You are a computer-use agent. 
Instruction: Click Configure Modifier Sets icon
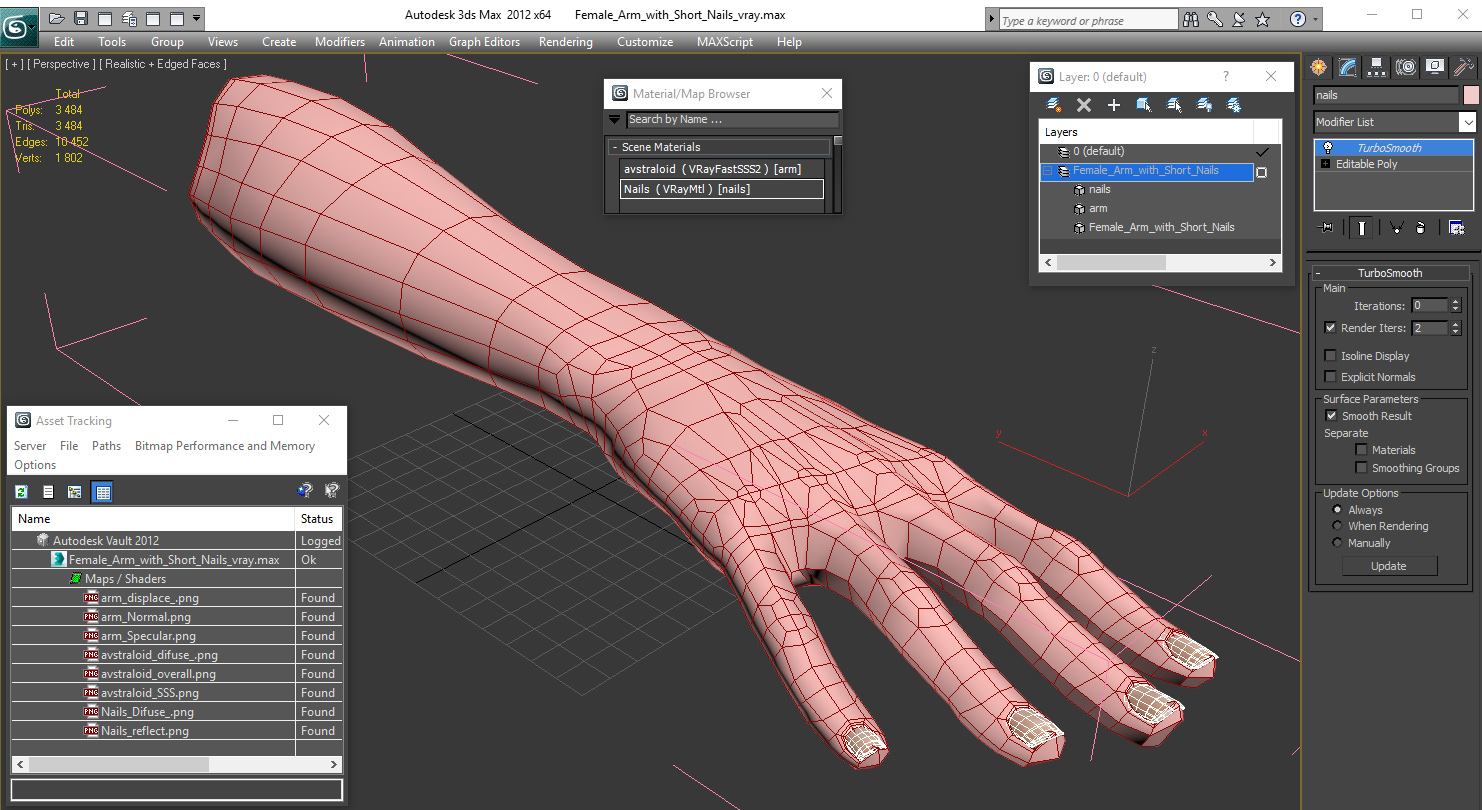coord(1457,228)
